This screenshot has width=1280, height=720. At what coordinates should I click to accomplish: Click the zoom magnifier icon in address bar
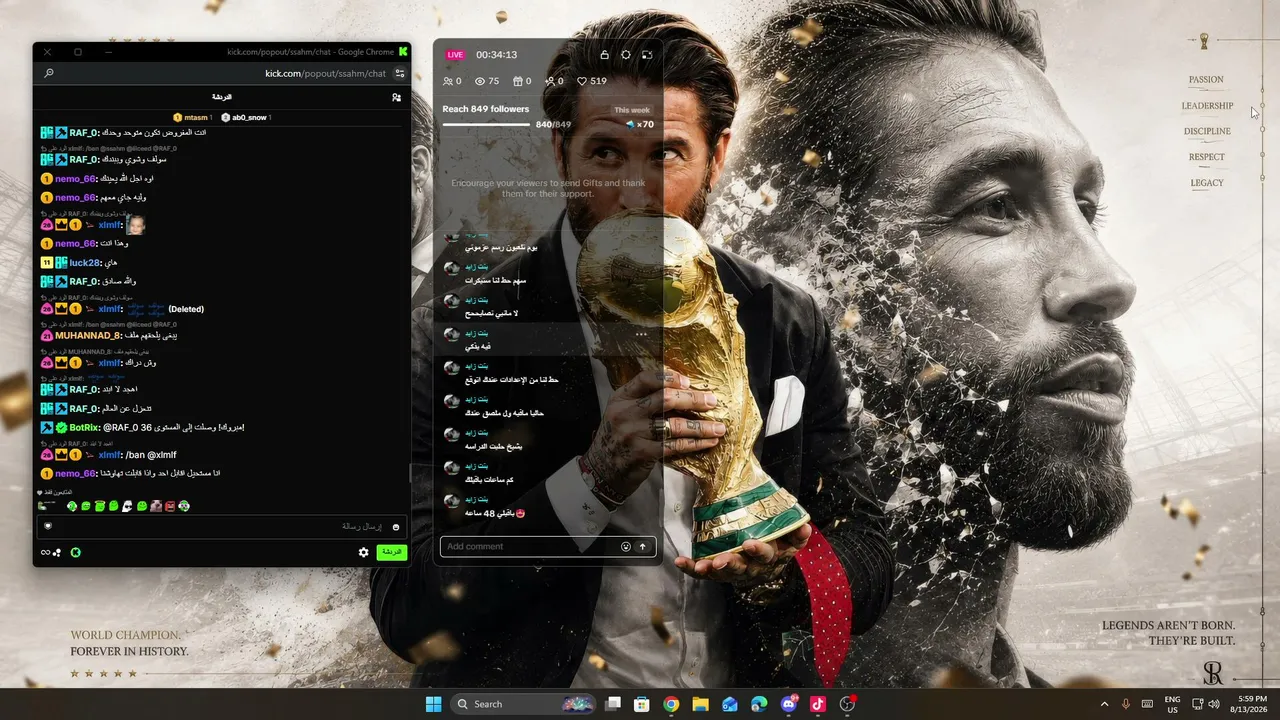pos(49,73)
